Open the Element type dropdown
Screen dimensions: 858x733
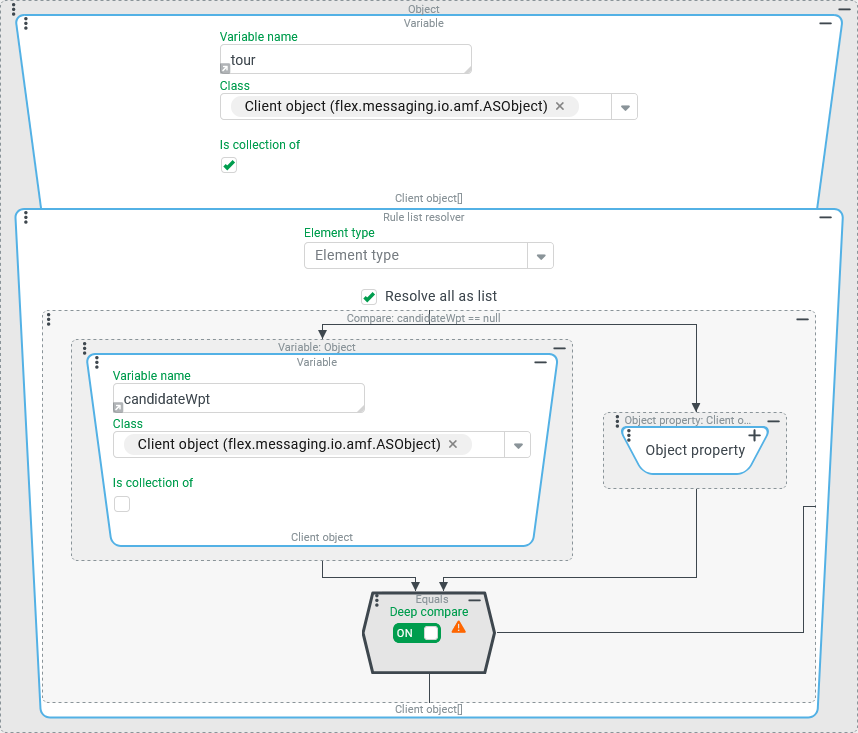point(540,256)
